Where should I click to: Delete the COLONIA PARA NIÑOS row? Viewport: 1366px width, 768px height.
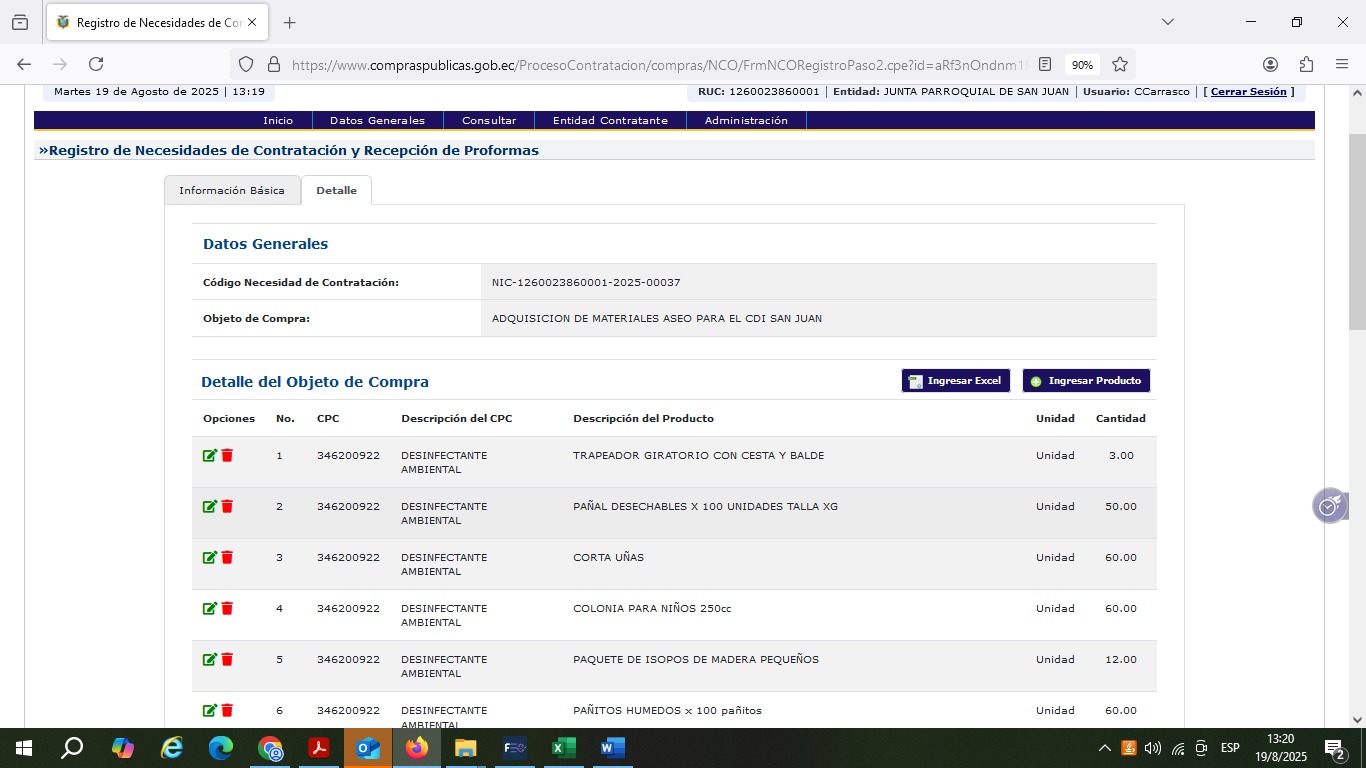(x=227, y=609)
